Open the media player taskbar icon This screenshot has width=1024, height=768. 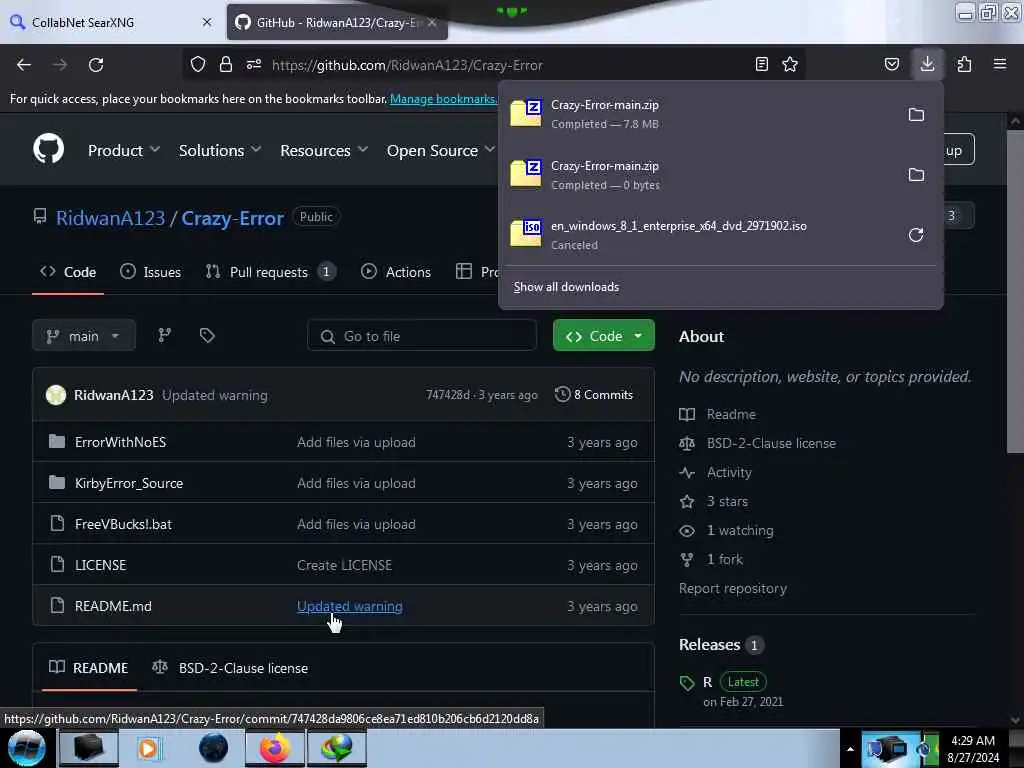pyautogui.click(x=148, y=748)
